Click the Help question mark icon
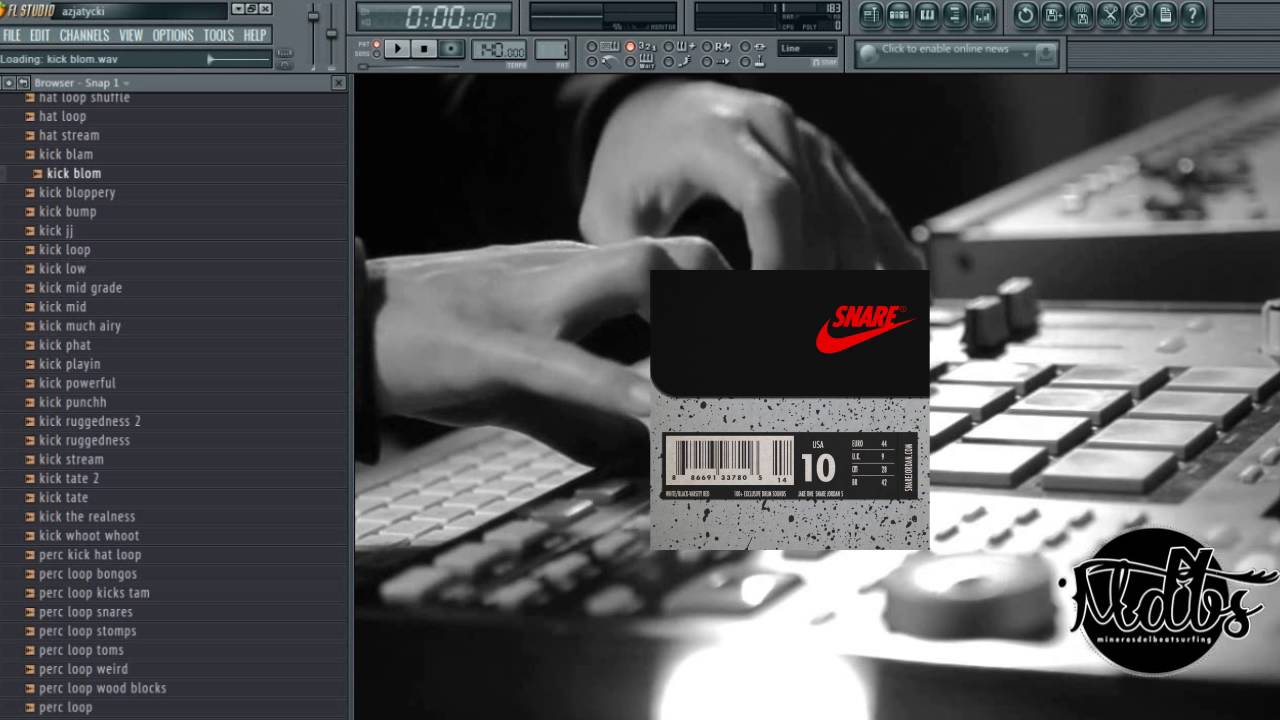Viewport: 1280px width, 720px height. tap(1192, 15)
